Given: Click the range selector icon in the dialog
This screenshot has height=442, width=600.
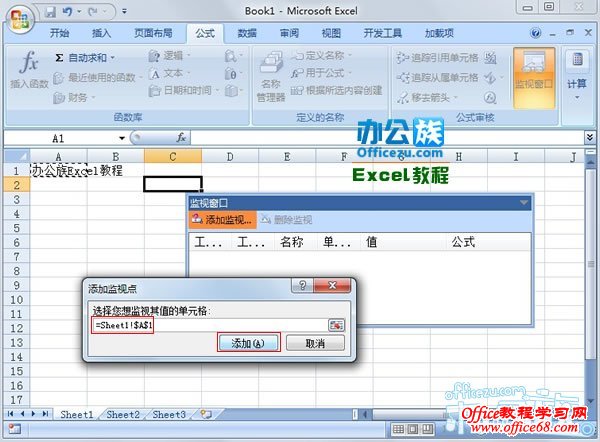Looking at the screenshot, I should coord(336,325).
